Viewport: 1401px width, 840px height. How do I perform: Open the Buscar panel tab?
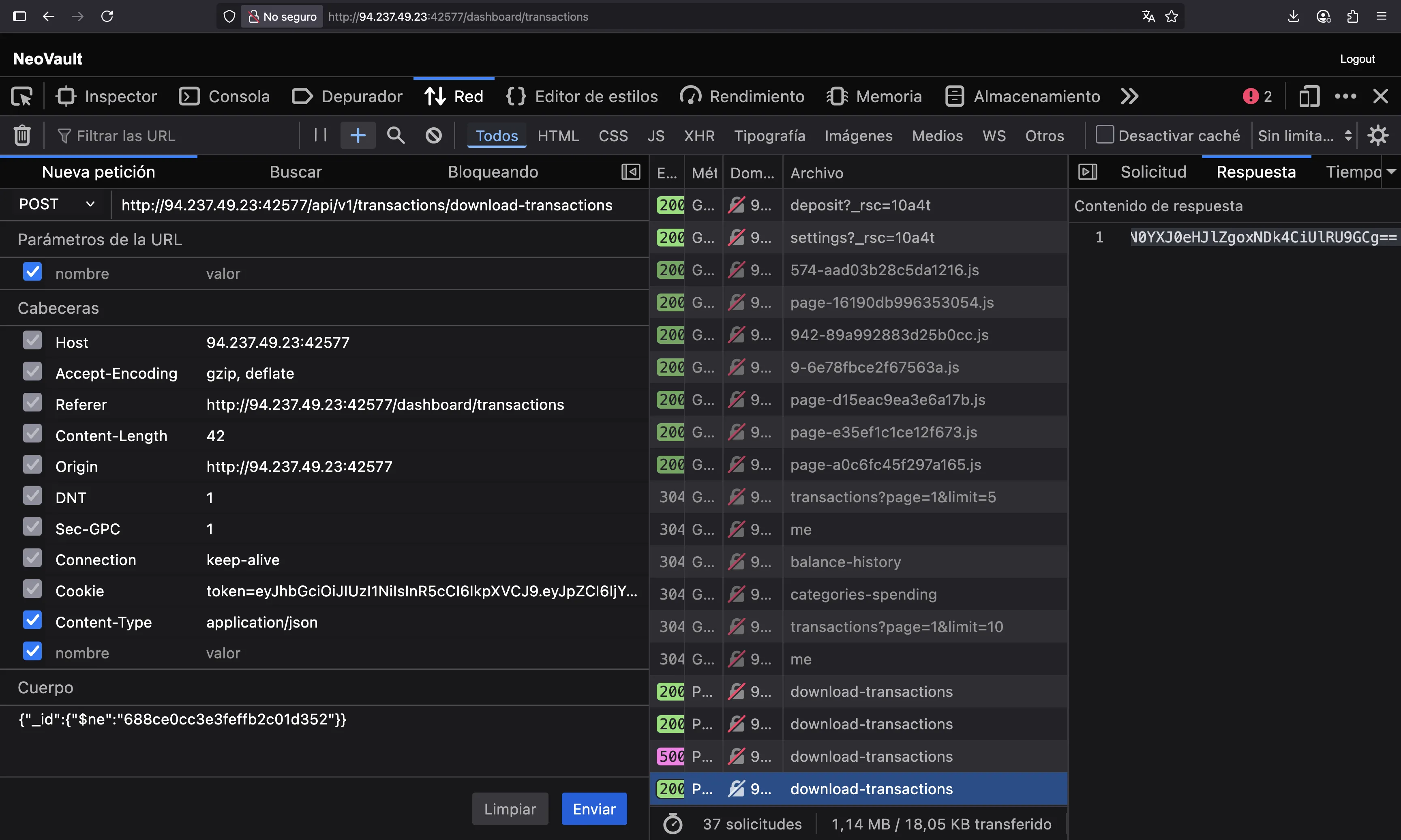tap(296, 172)
